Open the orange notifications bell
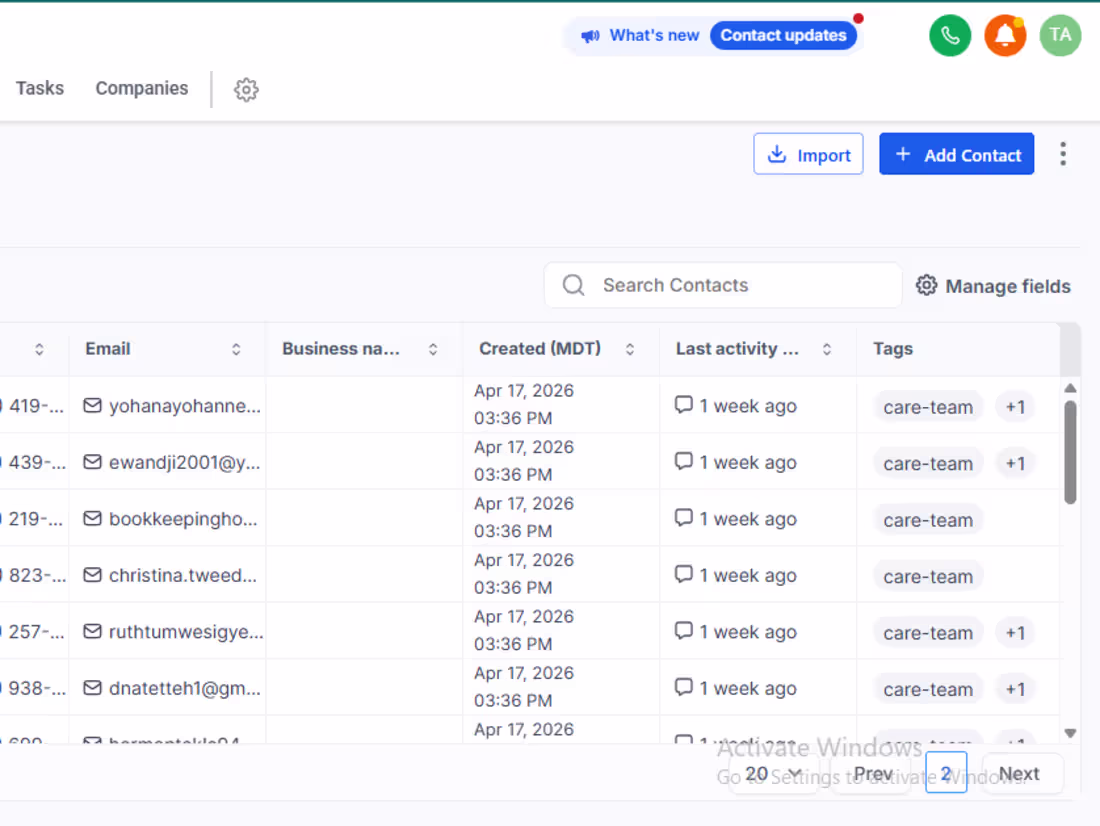 click(x=1005, y=35)
